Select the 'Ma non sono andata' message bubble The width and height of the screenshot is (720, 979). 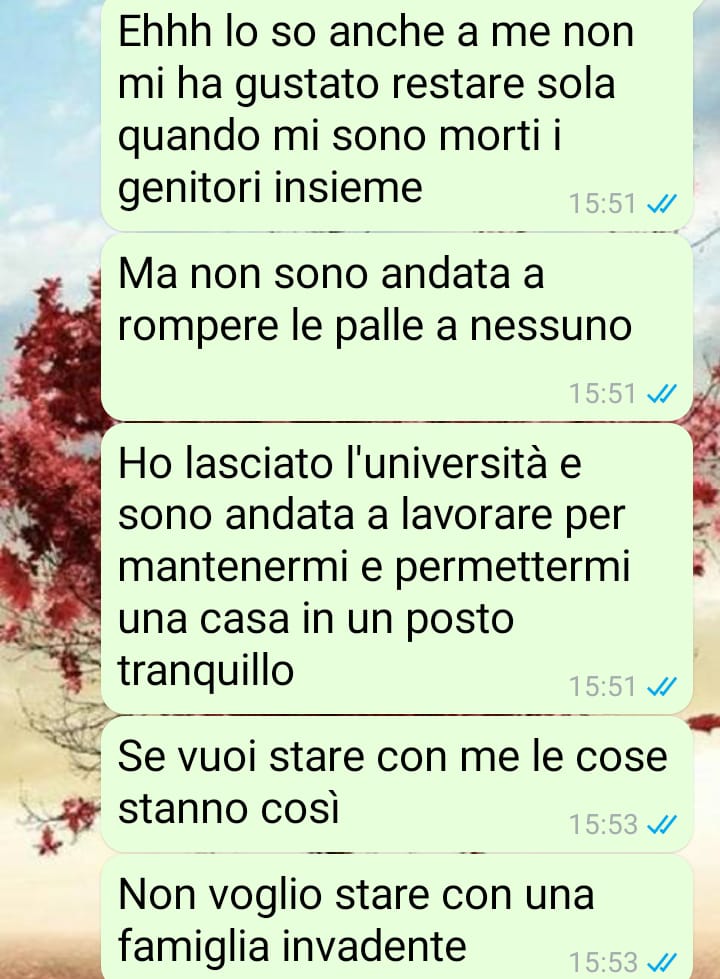pos(397,327)
